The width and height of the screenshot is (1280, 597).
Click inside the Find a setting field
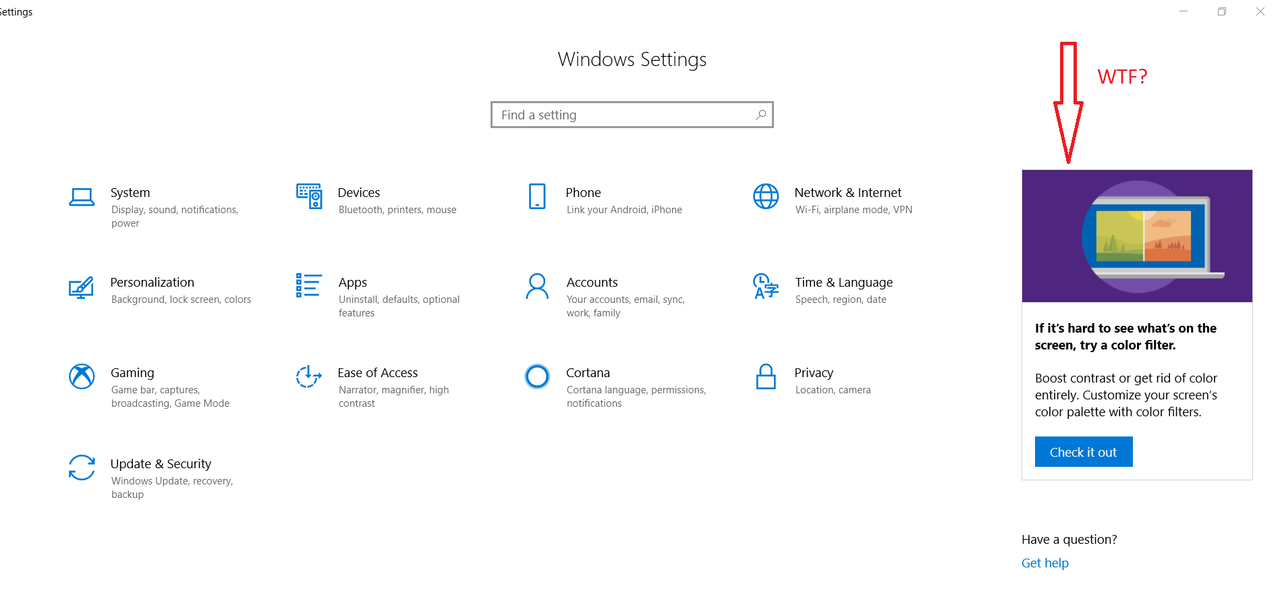632,115
